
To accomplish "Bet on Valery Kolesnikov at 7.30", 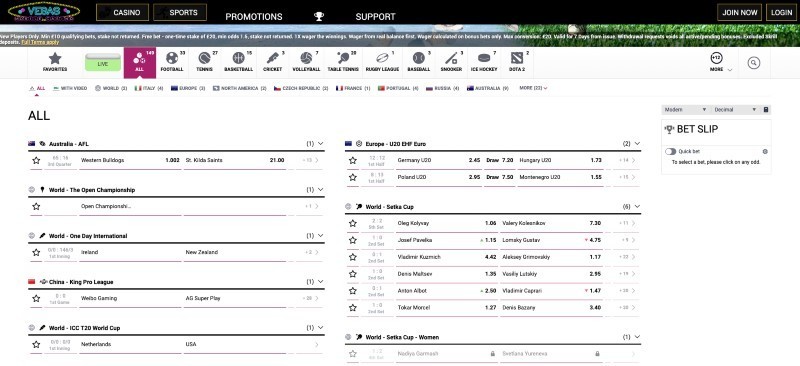I will 552,224.
